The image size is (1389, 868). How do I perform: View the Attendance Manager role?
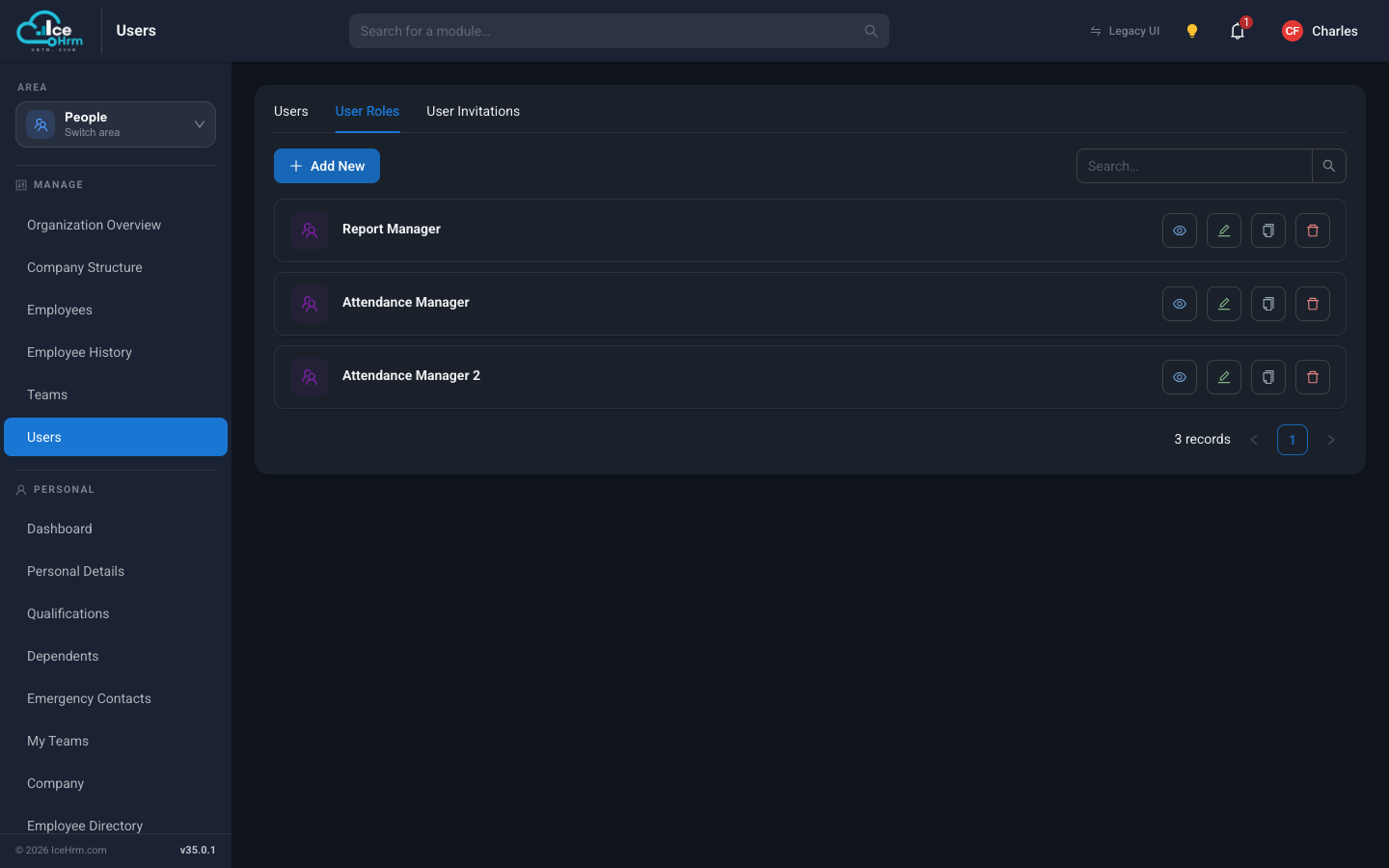click(1180, 304)
